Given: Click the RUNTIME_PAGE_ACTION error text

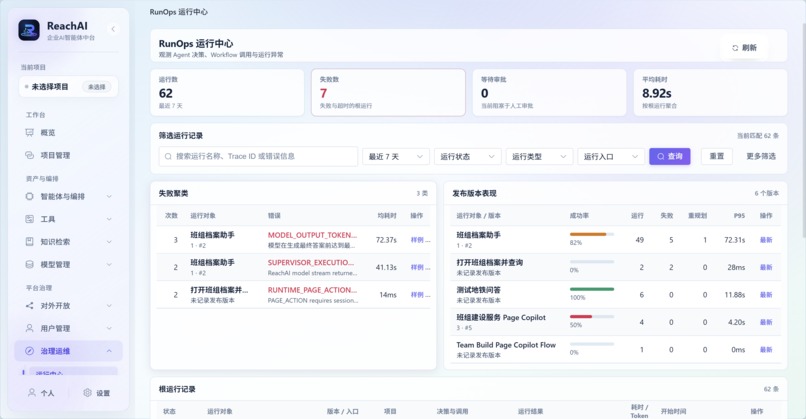Looking at the screenshot, I should (312, 290).
